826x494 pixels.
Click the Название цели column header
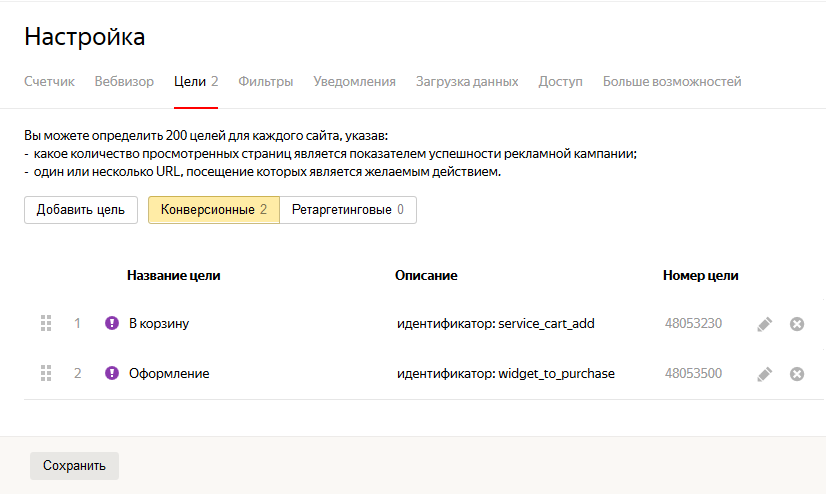173,275
